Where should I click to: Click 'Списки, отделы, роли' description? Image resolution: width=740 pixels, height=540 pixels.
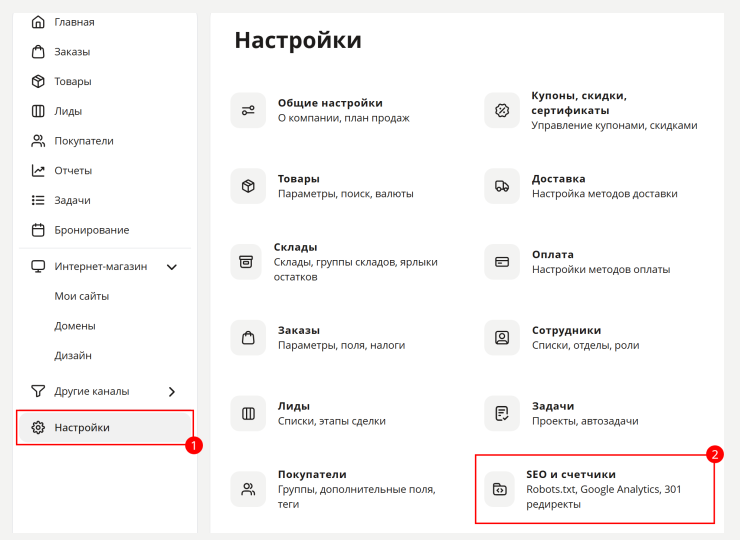[x=585, y=345]
